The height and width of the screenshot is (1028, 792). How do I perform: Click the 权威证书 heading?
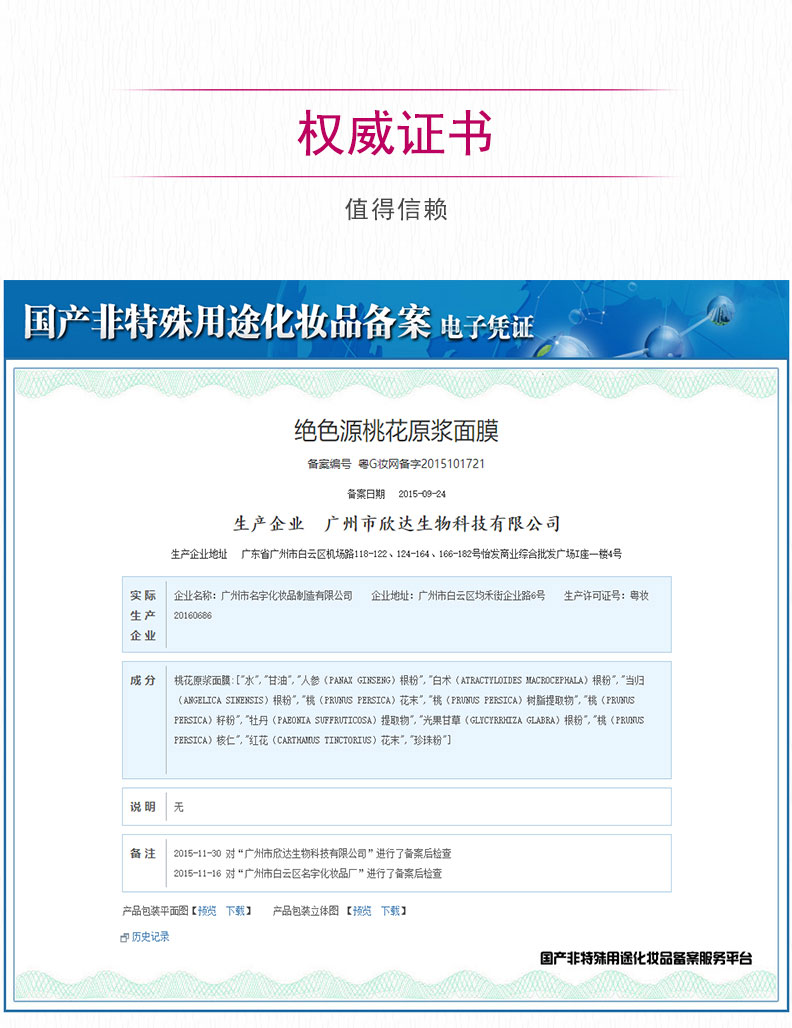click(396, 133)
